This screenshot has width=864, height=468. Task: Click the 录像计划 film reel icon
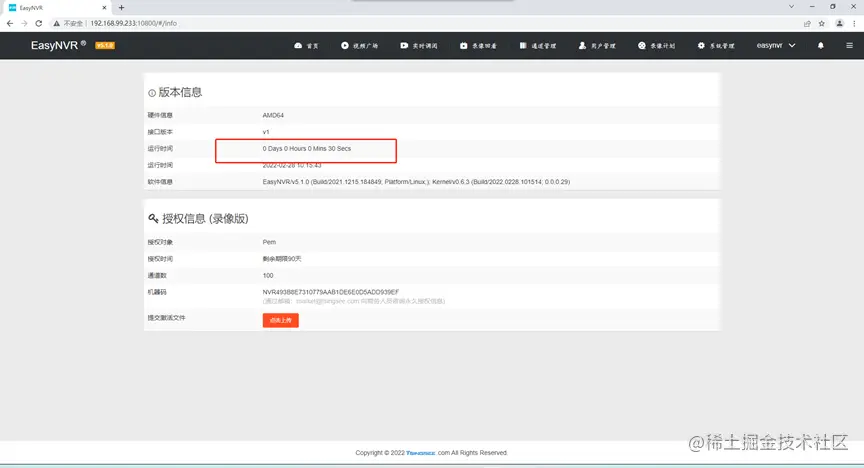642,46
